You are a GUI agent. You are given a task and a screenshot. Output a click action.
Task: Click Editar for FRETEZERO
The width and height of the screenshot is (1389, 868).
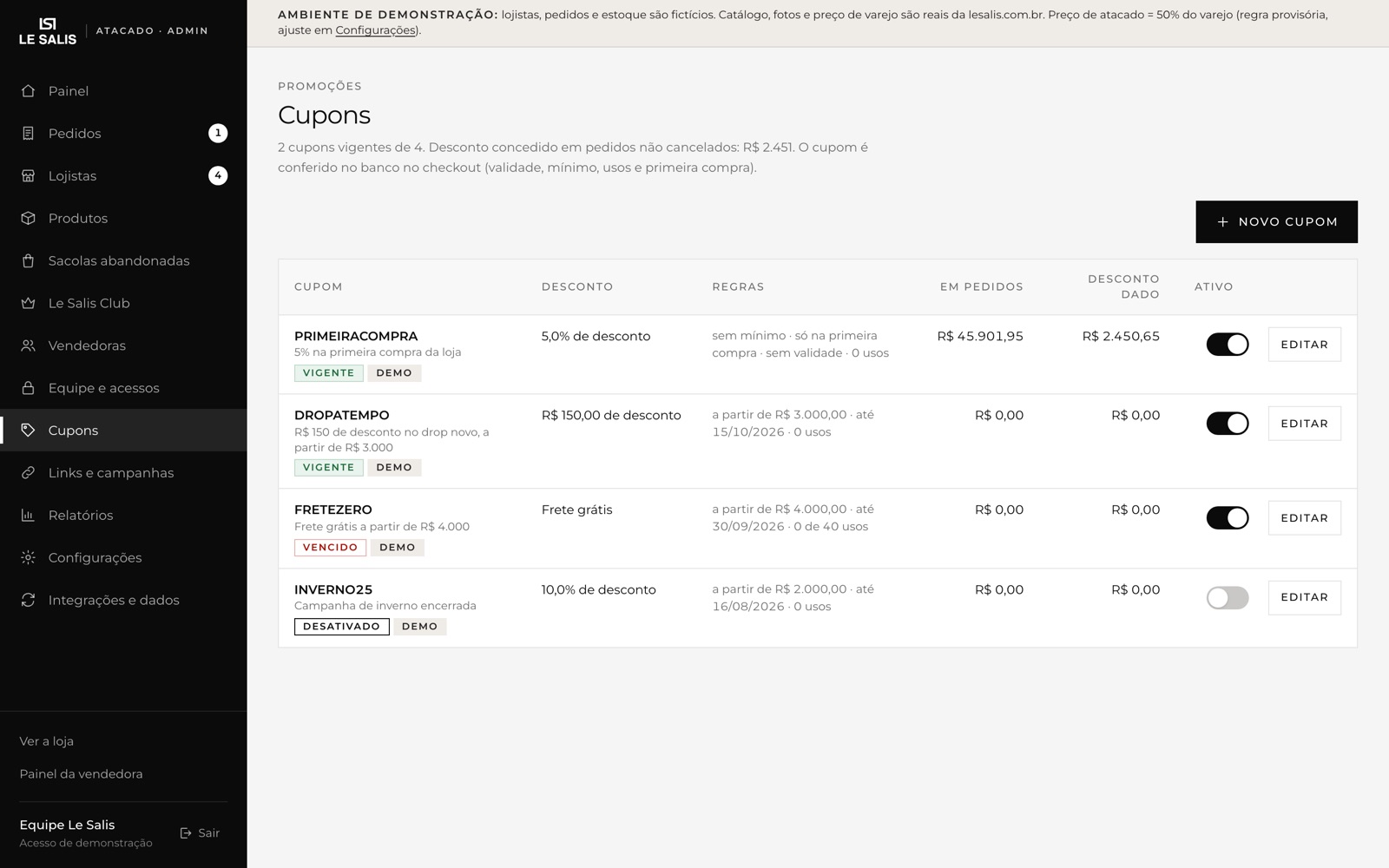point(1304,518)
